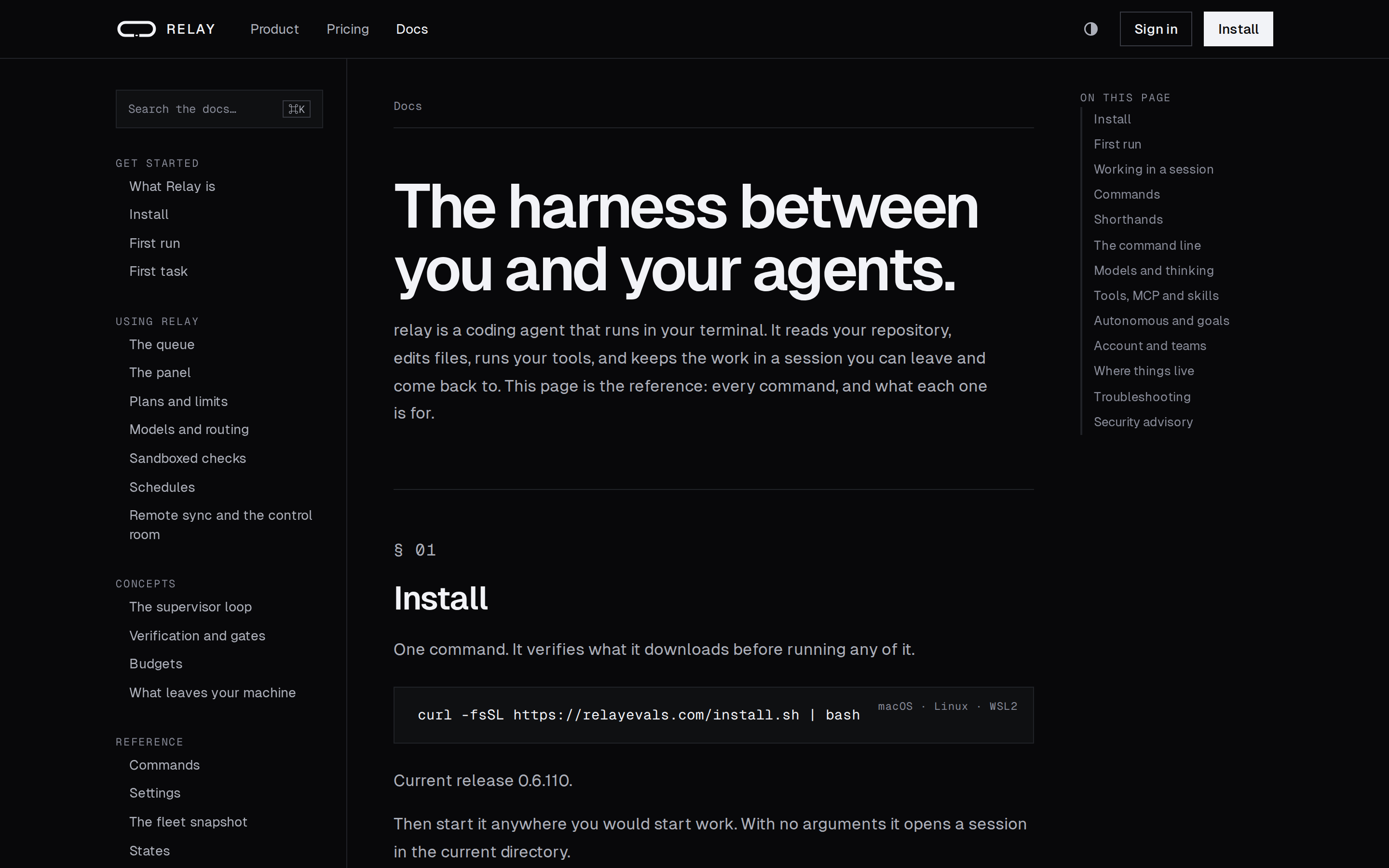Open What leaves your machine
The image size is (1389, 868).
click(212, 692)
